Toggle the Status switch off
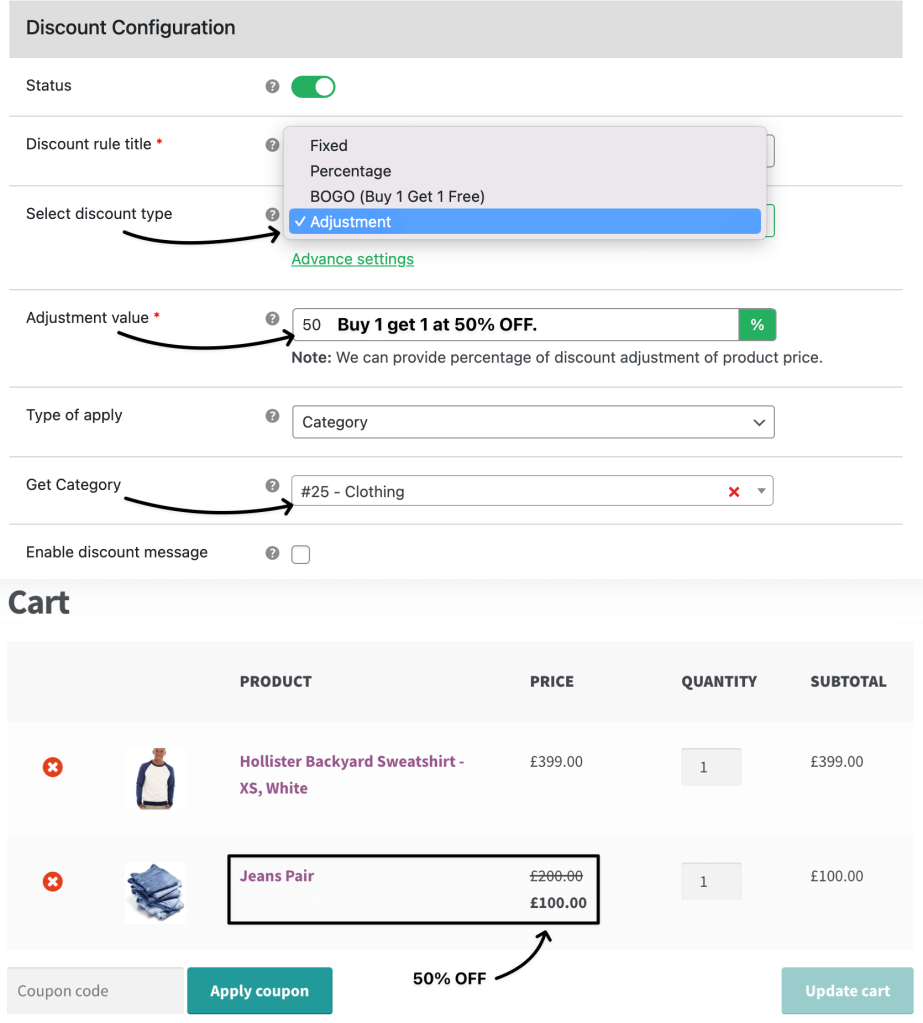923x1023 pixels. [313, 87]
